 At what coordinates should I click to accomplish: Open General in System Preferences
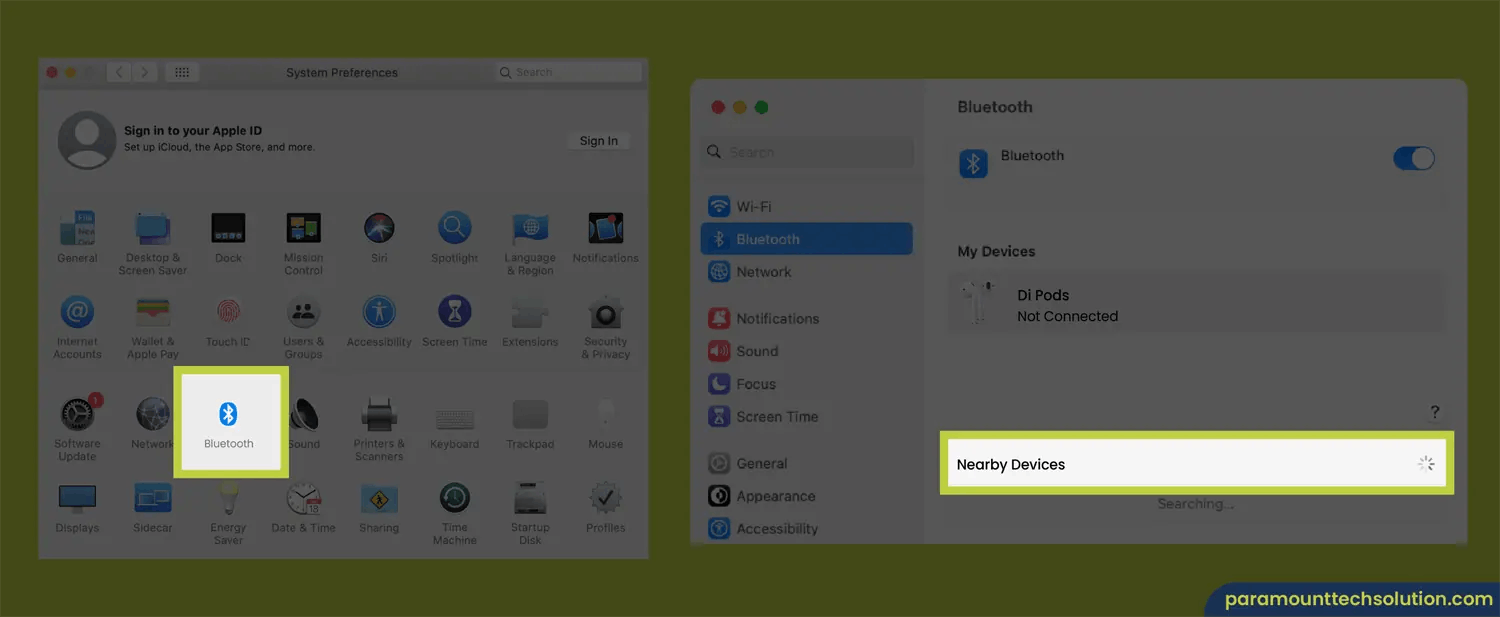(x=77, y=237)
